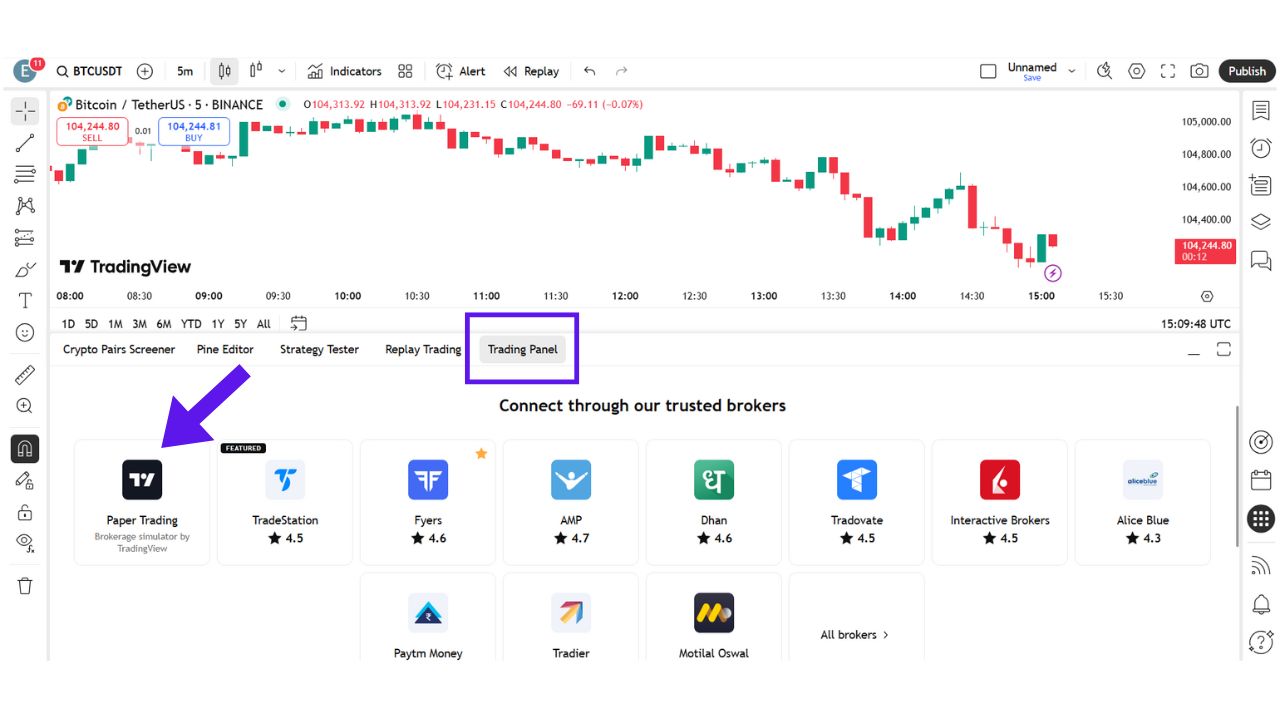The width and height of the screenshot is (1280, 720).
Task: Open the chats speech bubble icon
Action: [1261, 260]
